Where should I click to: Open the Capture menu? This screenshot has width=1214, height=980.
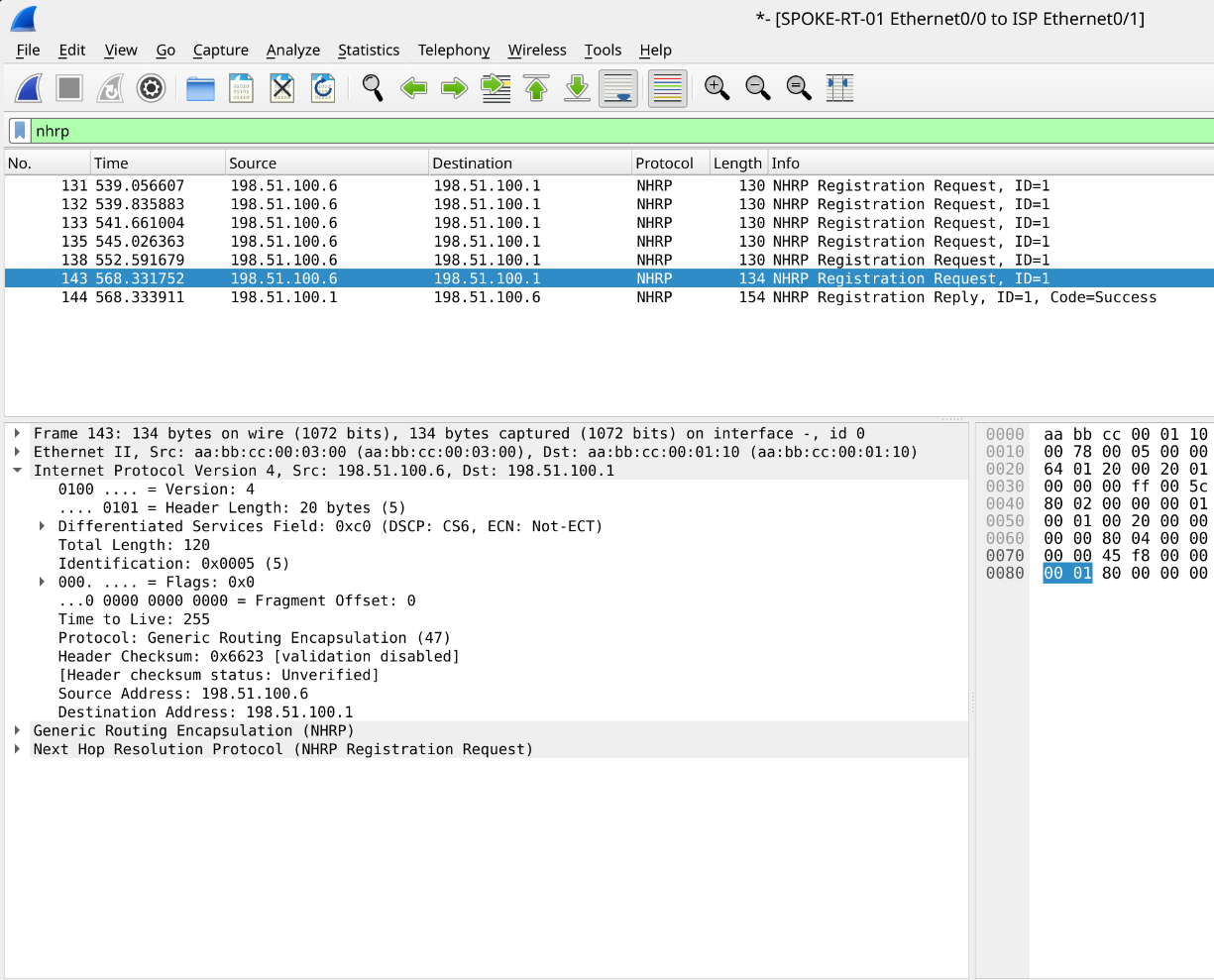(x=221, y=50)
